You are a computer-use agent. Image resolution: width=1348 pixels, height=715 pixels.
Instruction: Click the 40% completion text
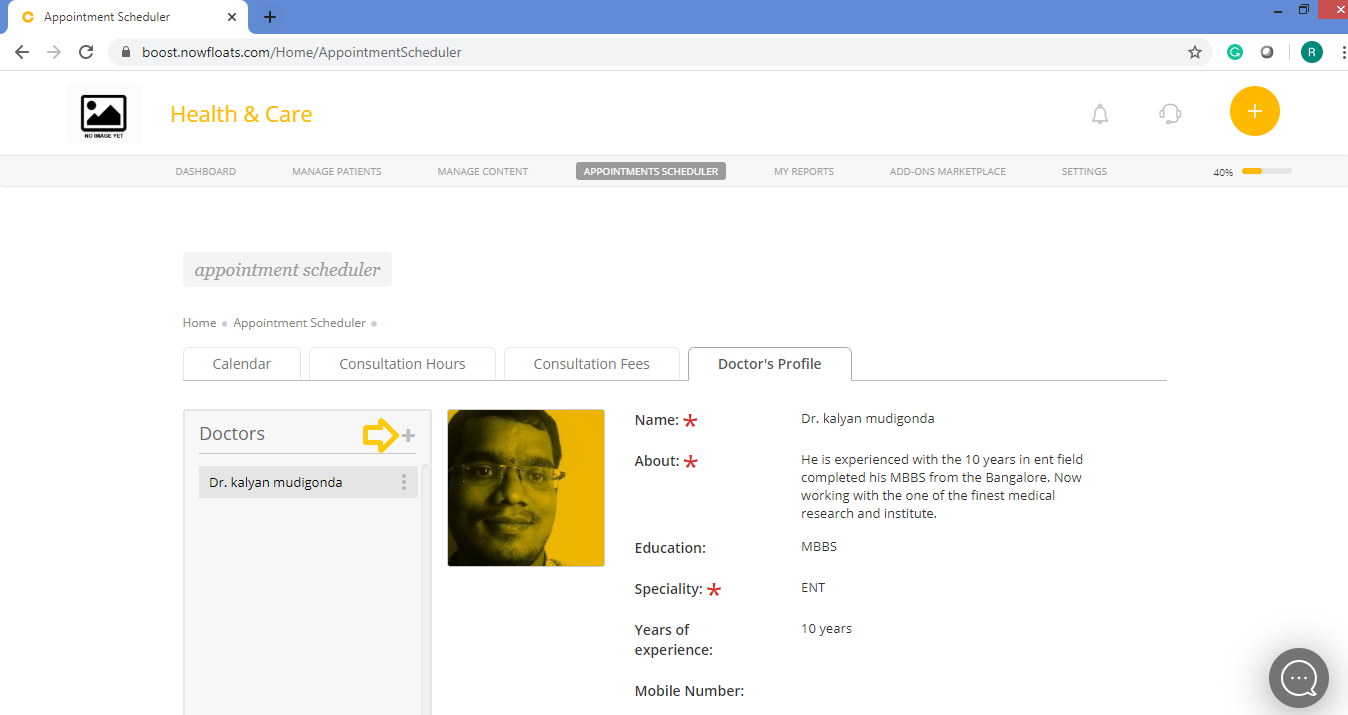point(1223,173)
